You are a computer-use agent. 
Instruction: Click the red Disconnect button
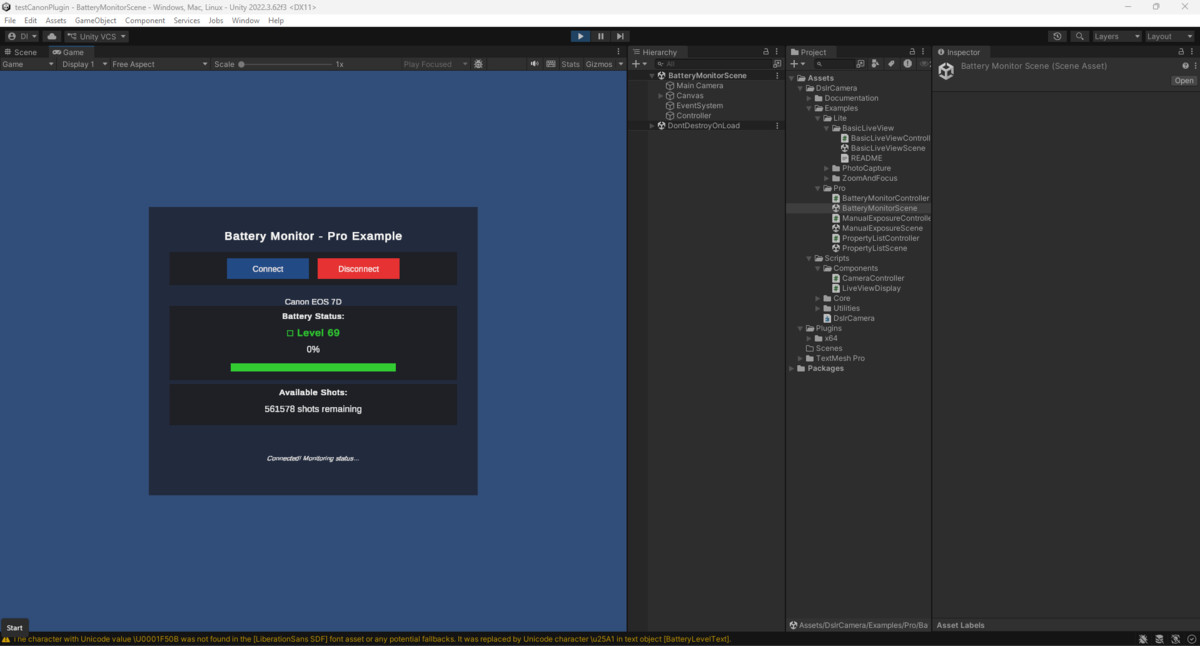[358, 268]
